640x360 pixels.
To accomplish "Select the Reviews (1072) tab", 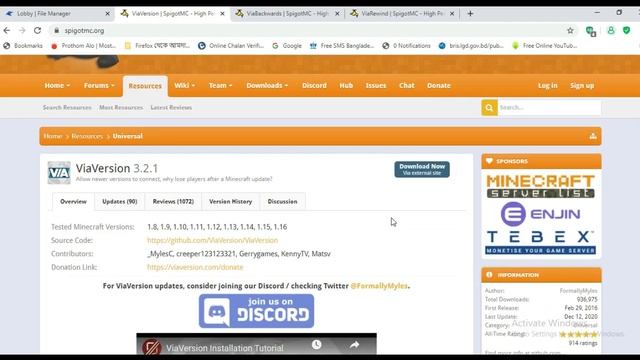I will click(x=173, y=202).
